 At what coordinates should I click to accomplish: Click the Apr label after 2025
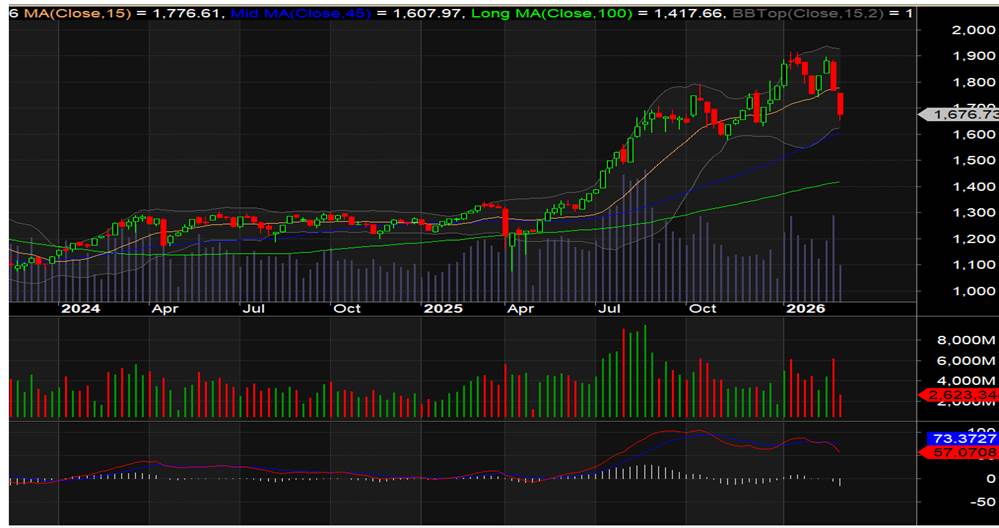point(521,309)
